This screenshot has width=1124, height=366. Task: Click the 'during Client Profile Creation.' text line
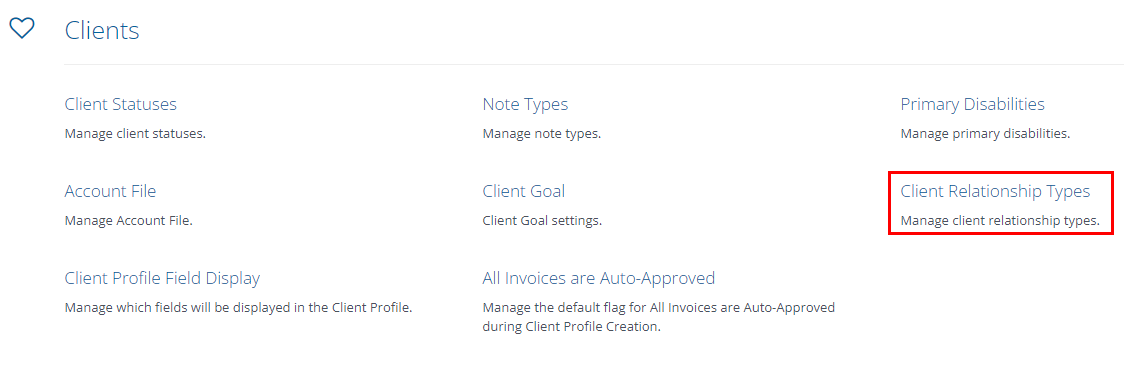pos(571,327)
